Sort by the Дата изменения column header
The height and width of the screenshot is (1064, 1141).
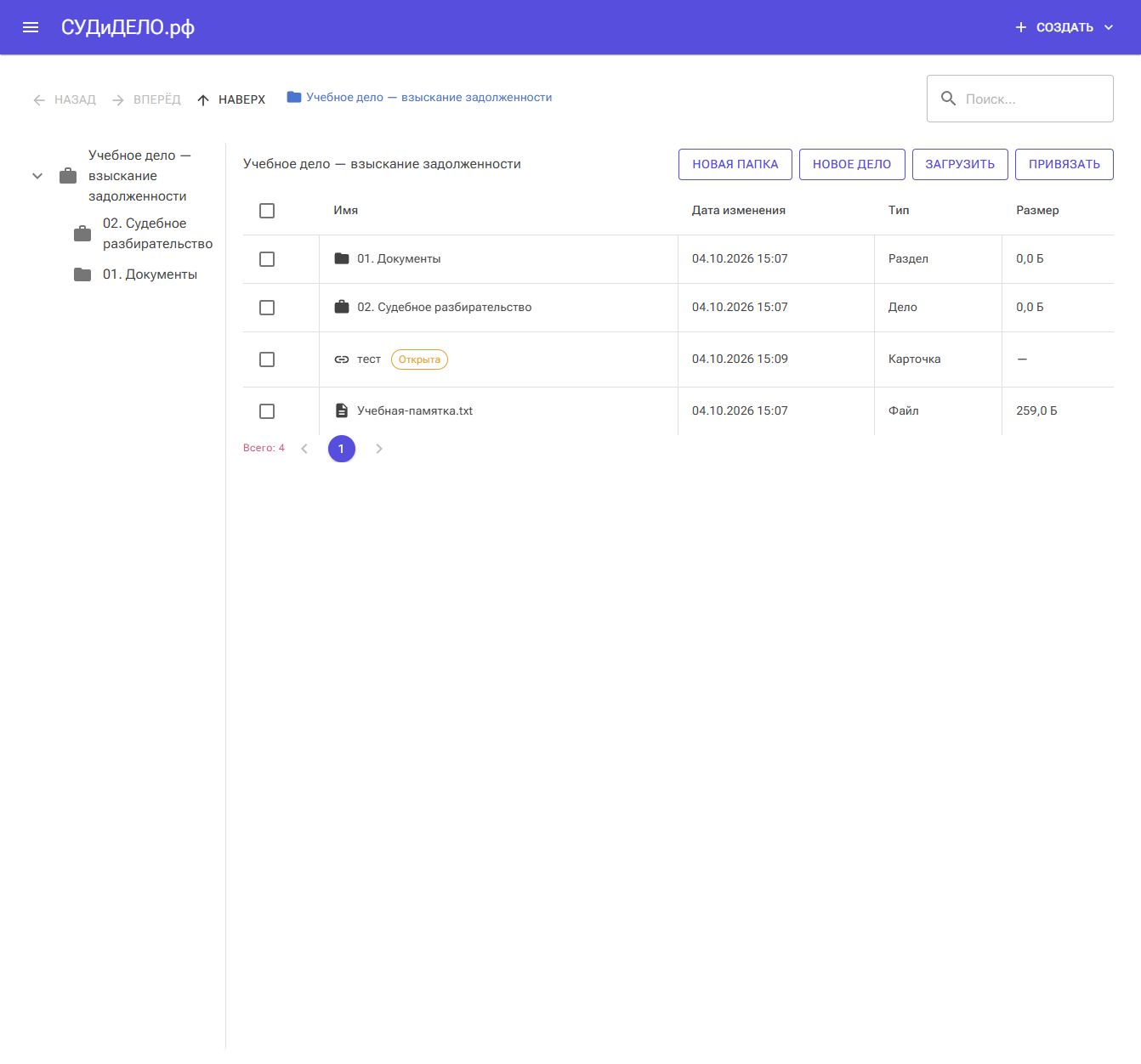pos(739,210)
